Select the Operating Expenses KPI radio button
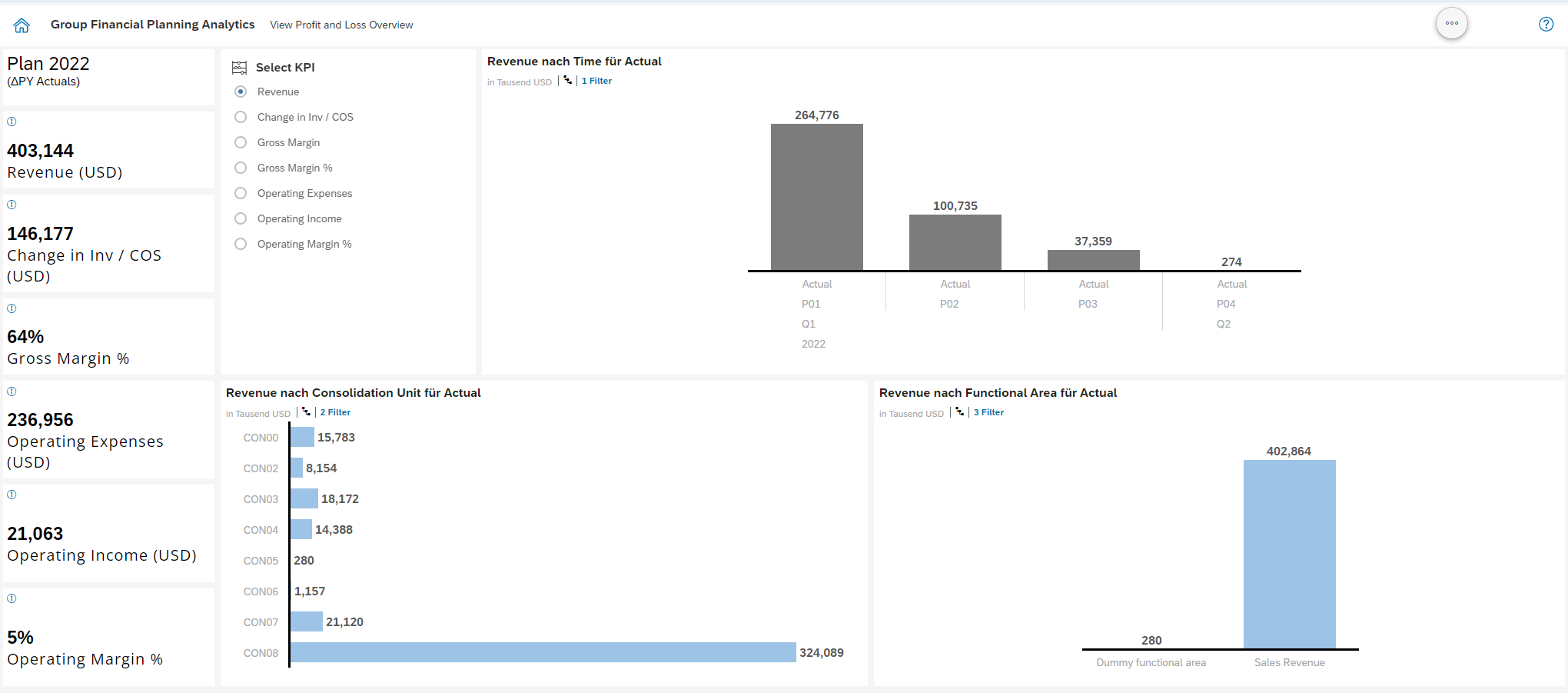The width and height of the screenshot is (1568, 693). point(240,193)
